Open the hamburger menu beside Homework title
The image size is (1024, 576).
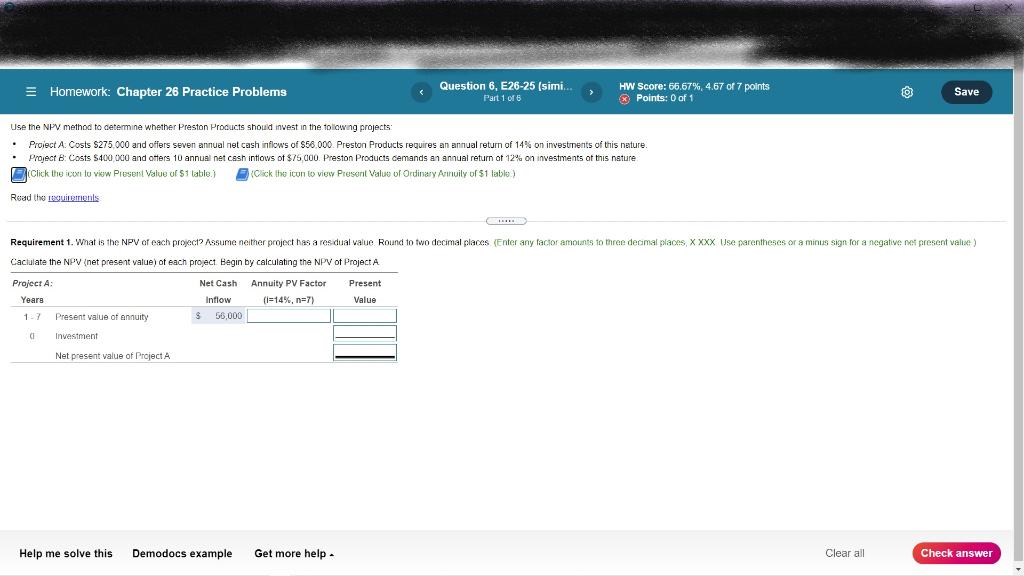pos(31,92)
